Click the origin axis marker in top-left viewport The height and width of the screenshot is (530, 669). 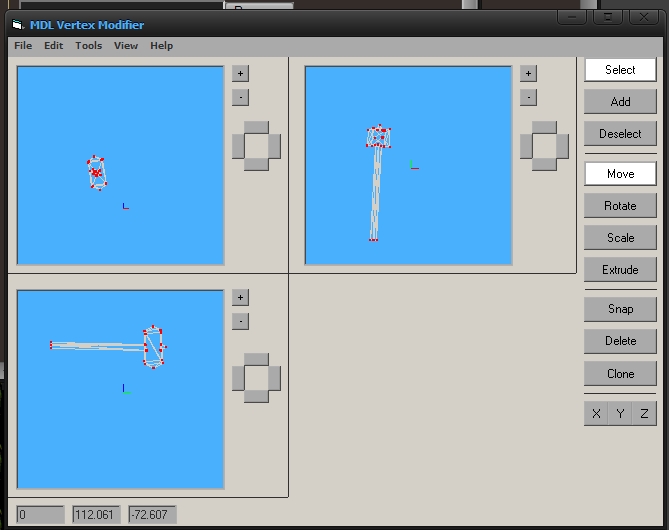(x=125, y=206)
